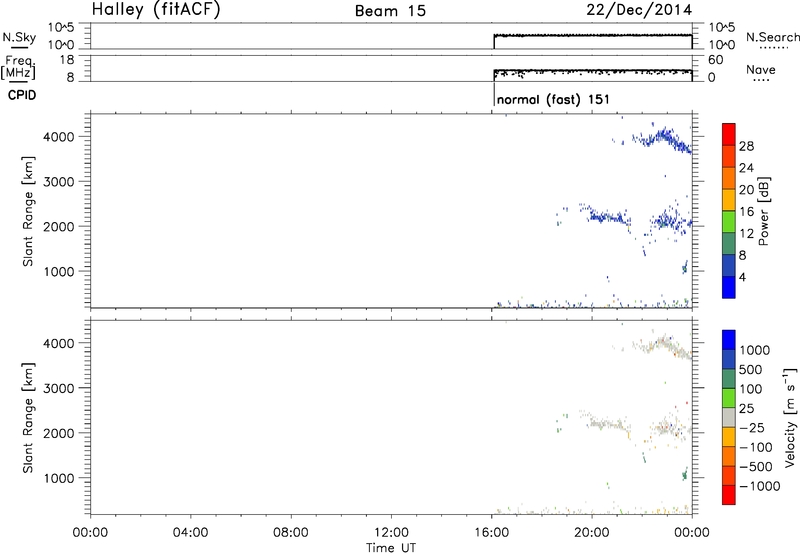Click the "20" label on the power scale
This screenshot has height=554, width=800.
pos(746,190)
